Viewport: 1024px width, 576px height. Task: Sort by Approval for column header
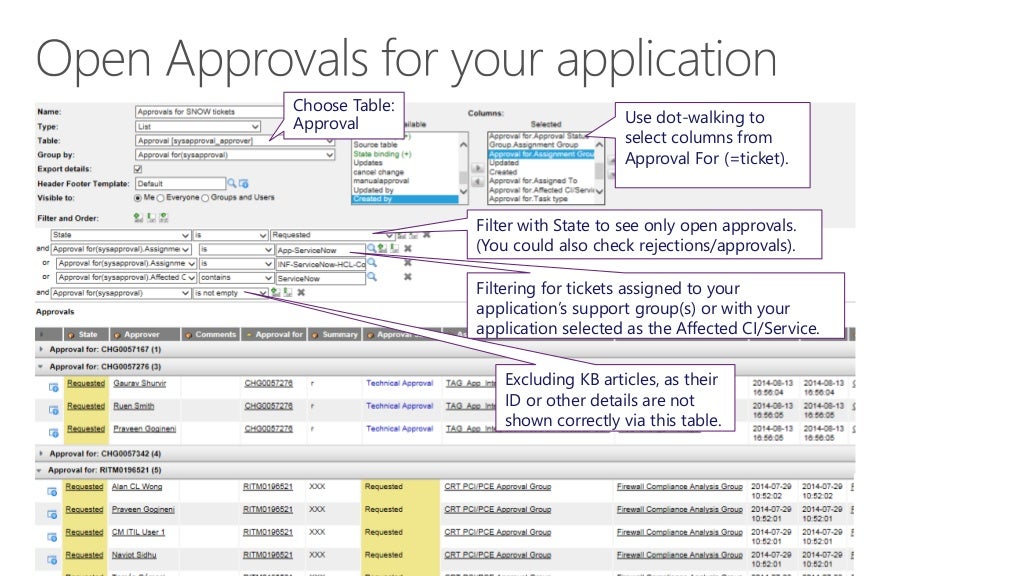click(279, 334)
